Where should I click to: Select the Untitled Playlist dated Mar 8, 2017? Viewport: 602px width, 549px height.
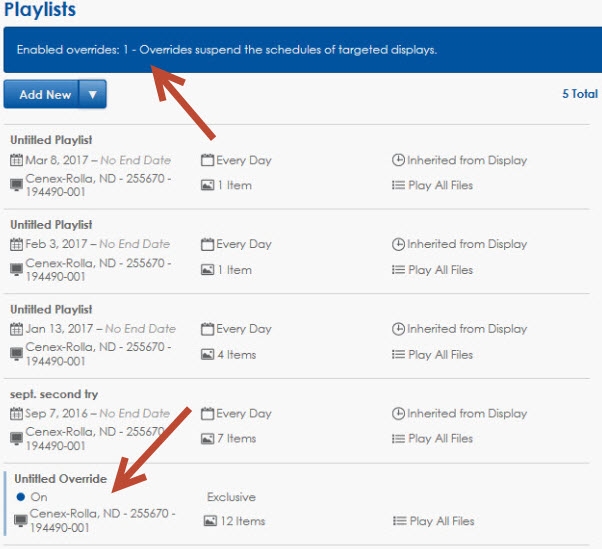point(51,140)
